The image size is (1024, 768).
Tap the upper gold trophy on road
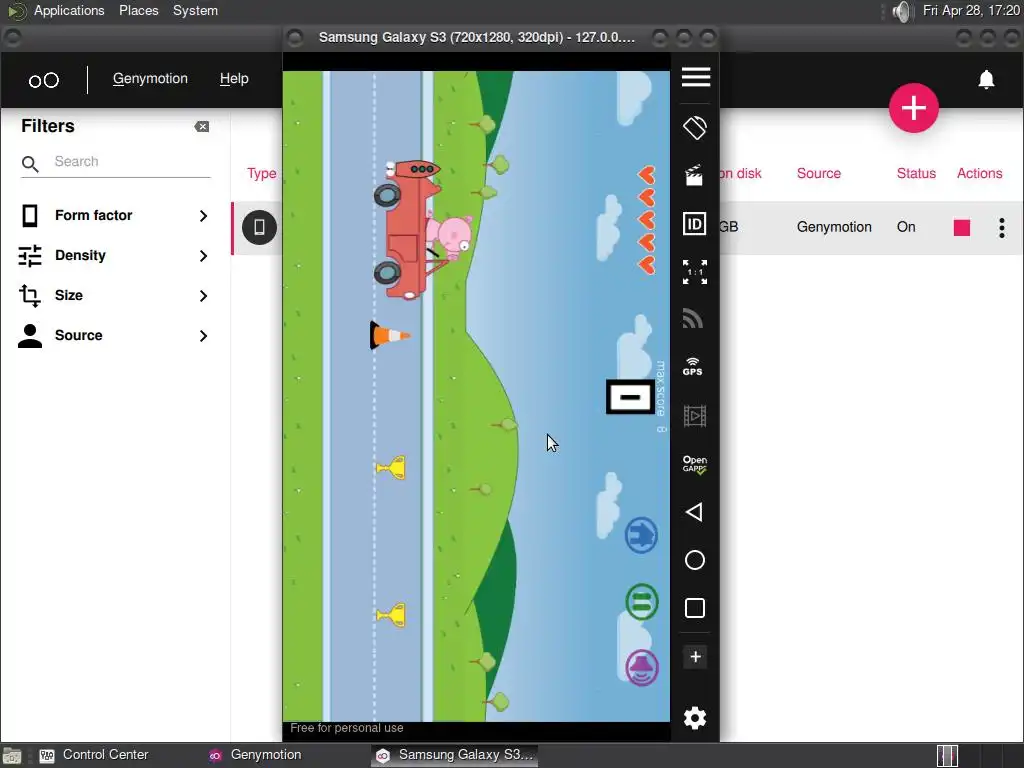coord(391,468)
